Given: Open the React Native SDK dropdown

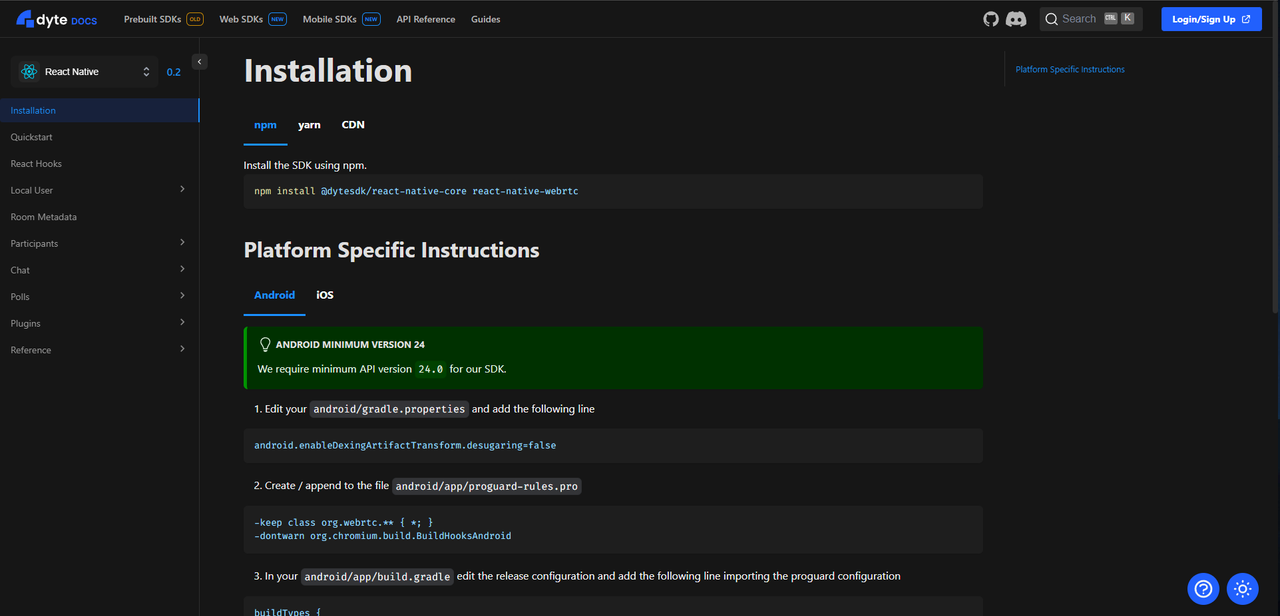Looking at the screenshot, I should pos(85,72).
